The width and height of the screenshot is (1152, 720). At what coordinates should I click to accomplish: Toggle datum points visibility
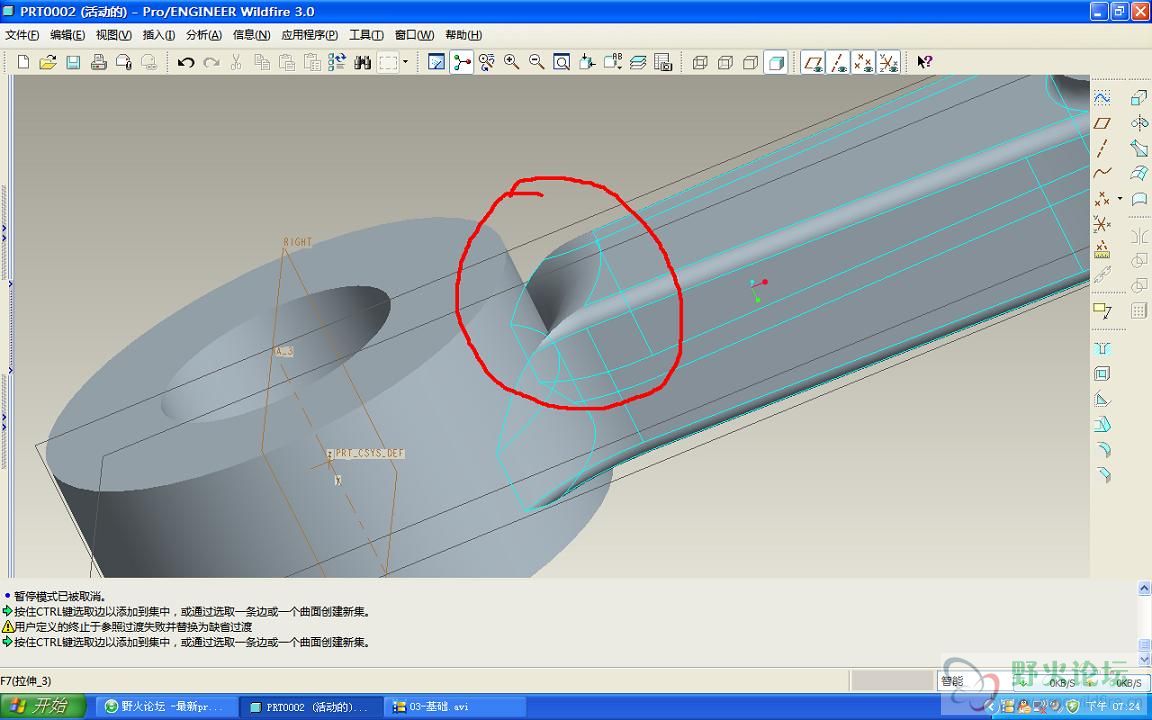863,62
